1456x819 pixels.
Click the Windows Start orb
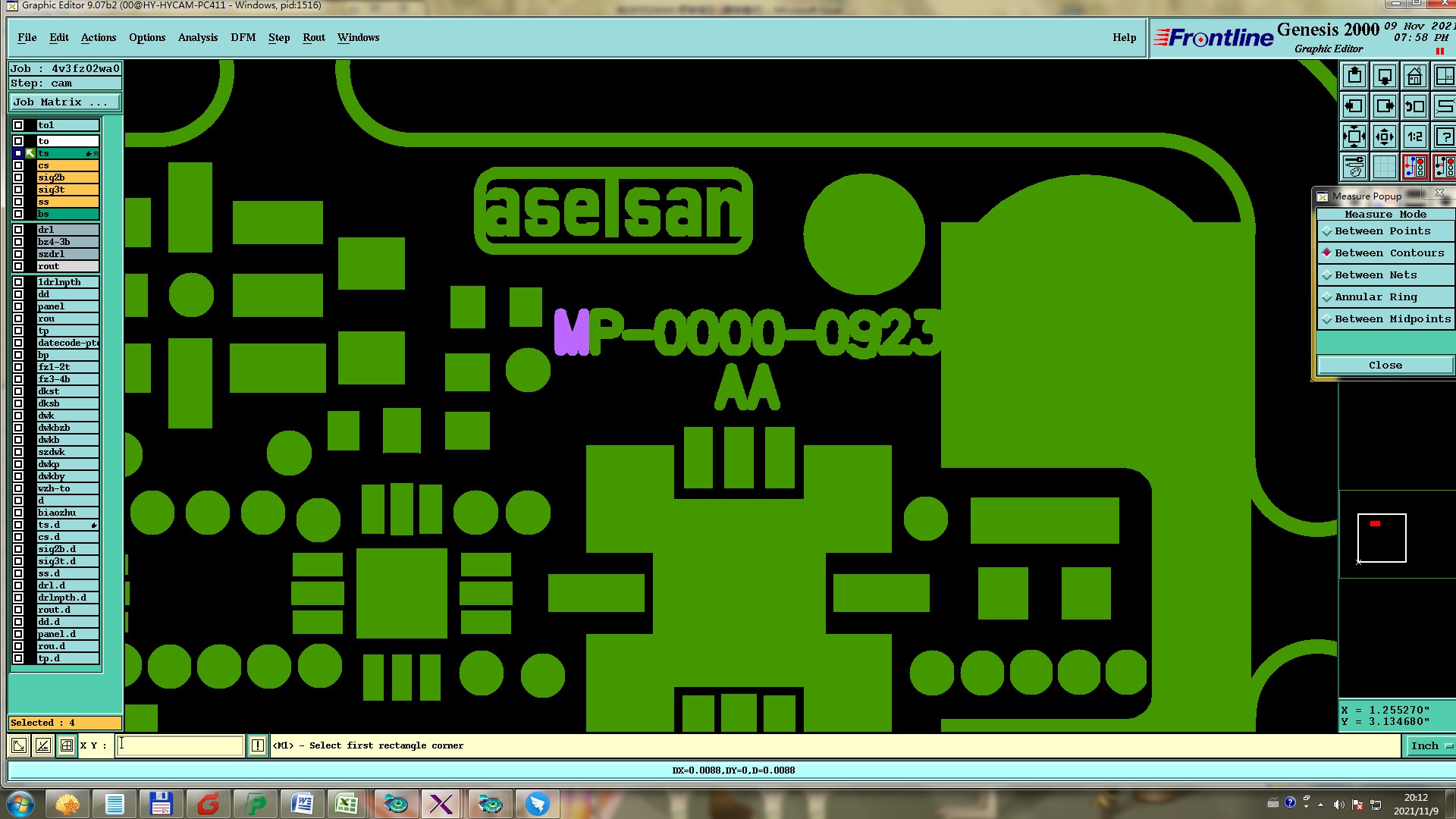point(20,804)
